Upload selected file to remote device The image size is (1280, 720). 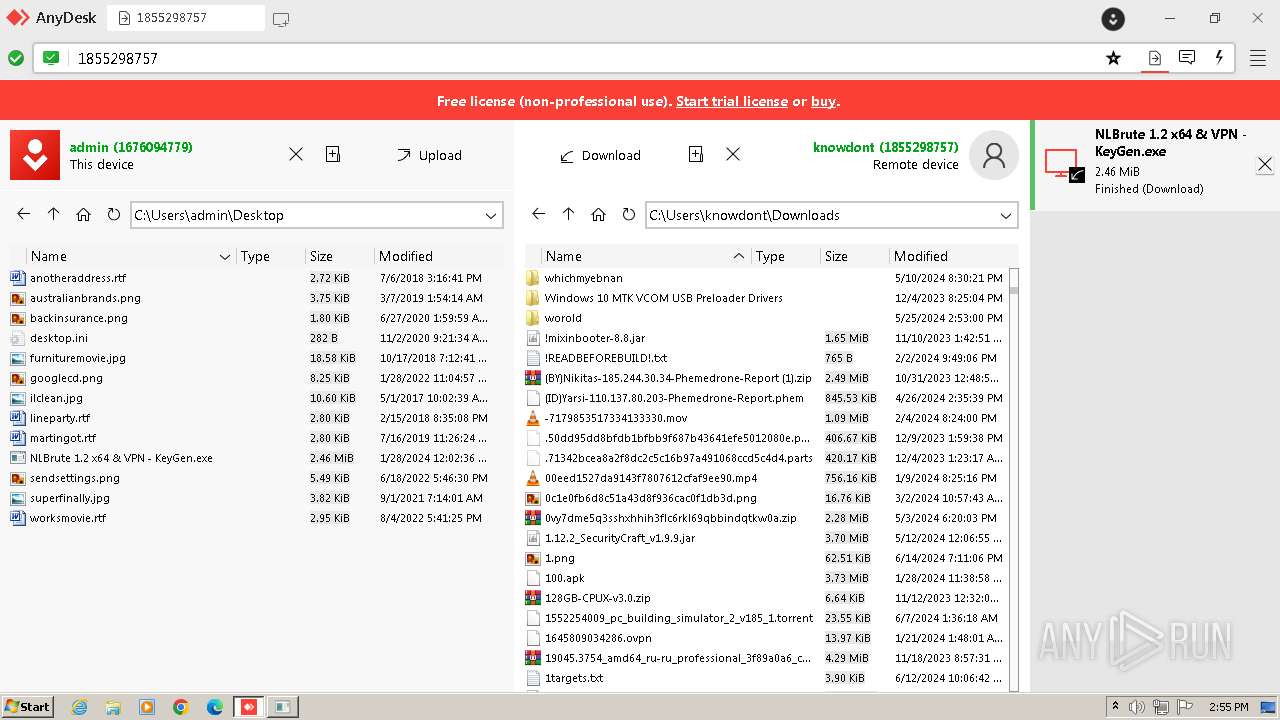[x=429, y=155]
